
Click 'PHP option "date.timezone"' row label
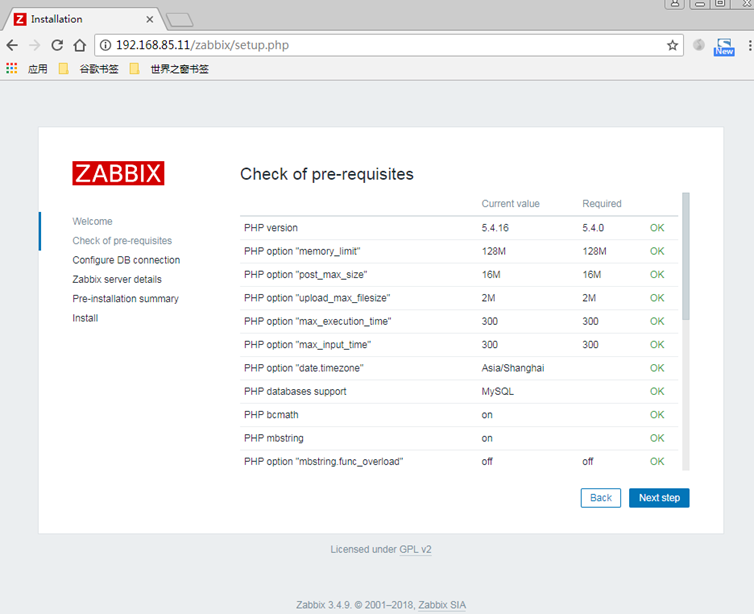click(x=303, y=368)
